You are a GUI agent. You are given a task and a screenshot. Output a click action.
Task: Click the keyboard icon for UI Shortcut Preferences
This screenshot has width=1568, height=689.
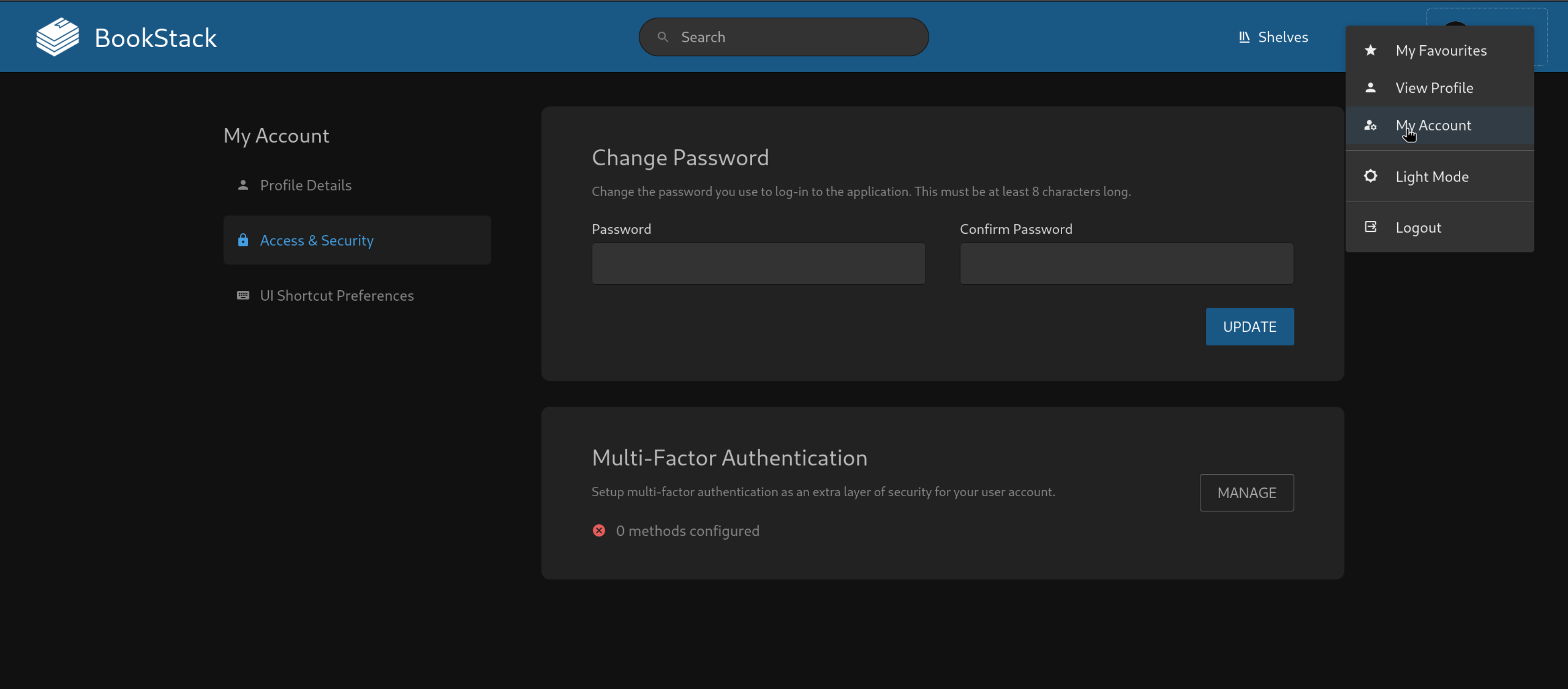pos(243,295)
